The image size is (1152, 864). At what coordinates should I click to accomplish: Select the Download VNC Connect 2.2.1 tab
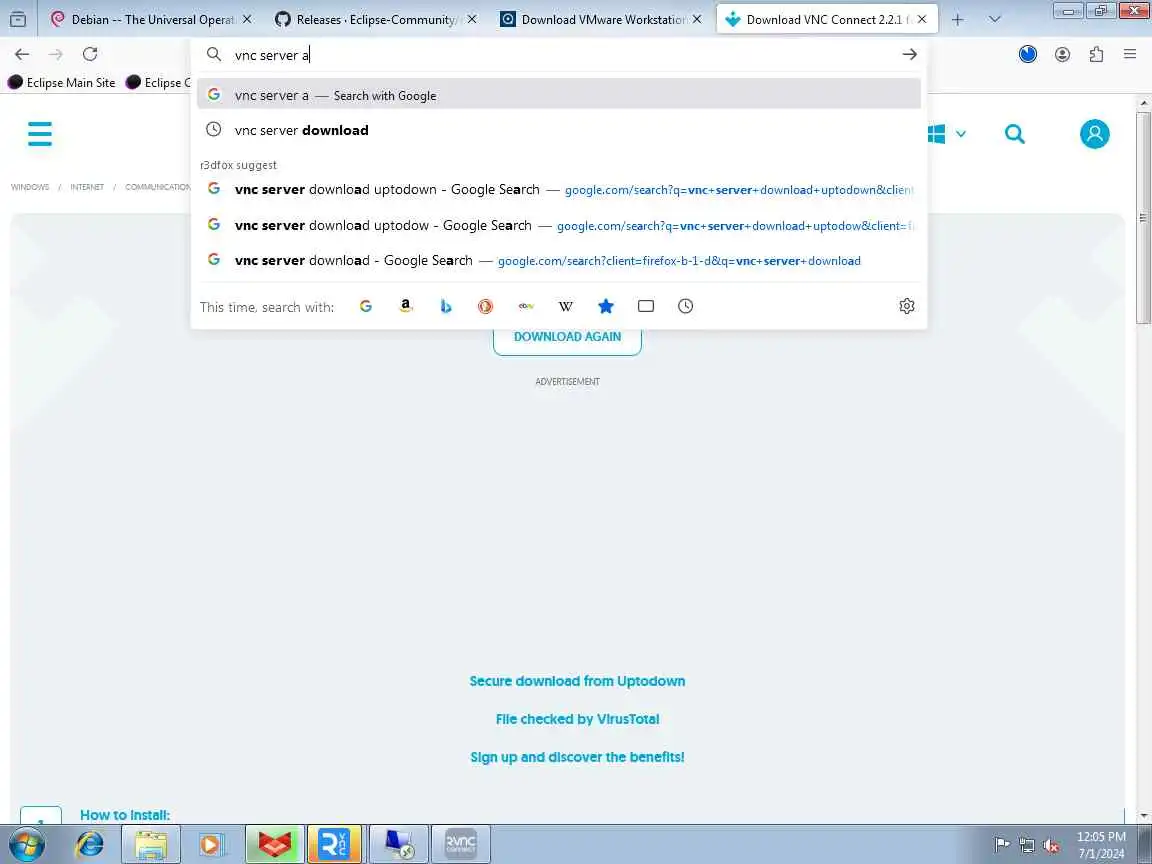(827, 19)
